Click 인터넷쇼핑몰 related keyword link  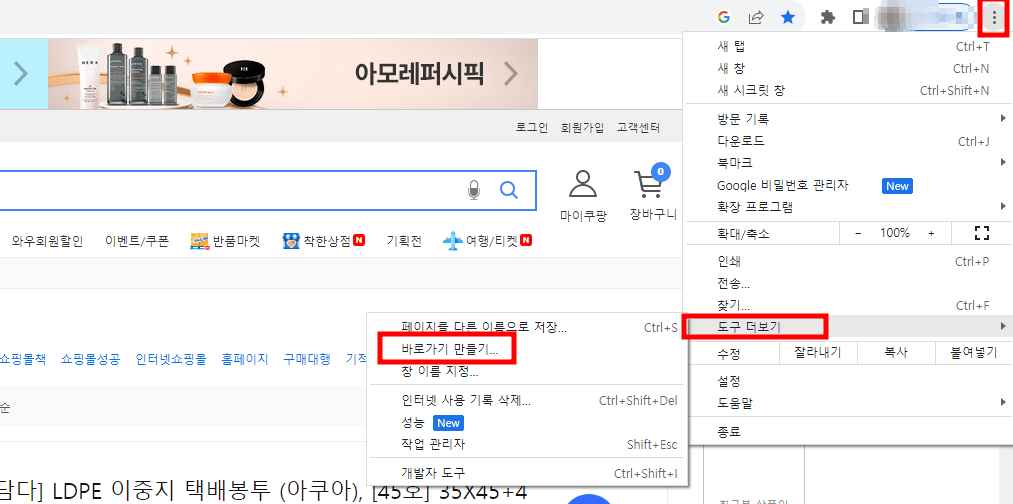pyautogui.click(x=171, y=359)
